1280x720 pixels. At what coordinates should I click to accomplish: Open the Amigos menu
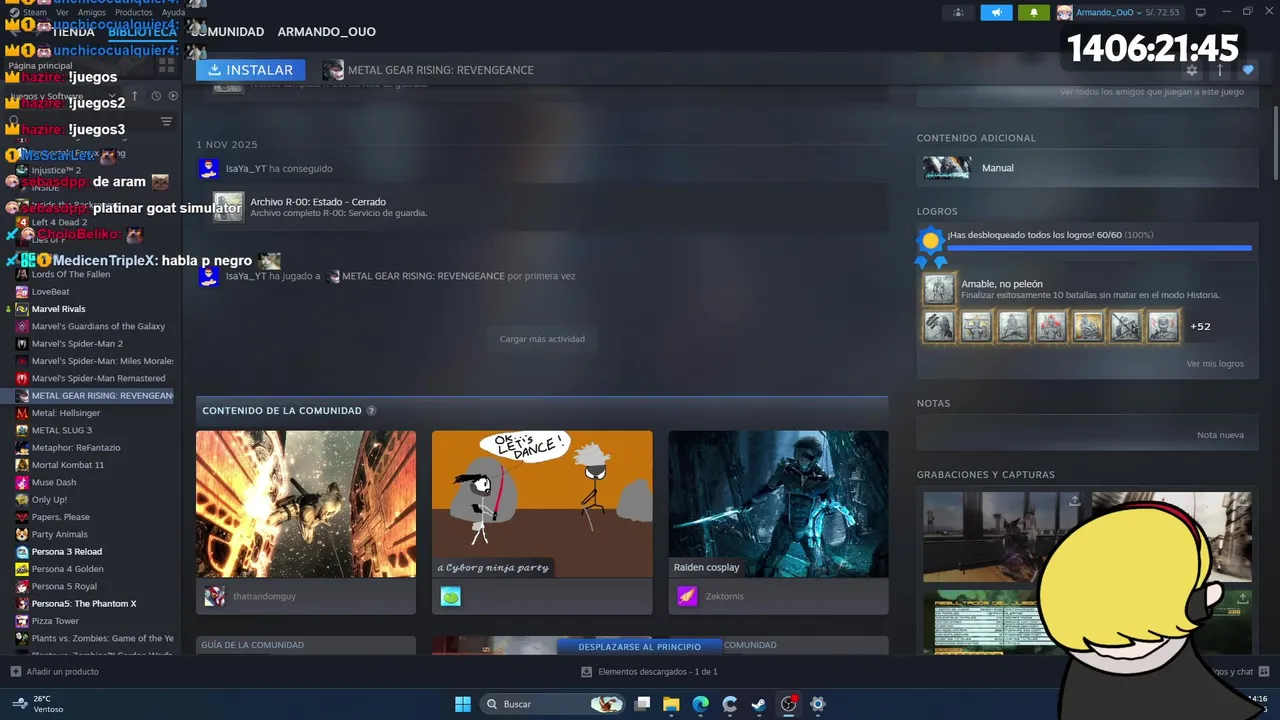[91, 12]
